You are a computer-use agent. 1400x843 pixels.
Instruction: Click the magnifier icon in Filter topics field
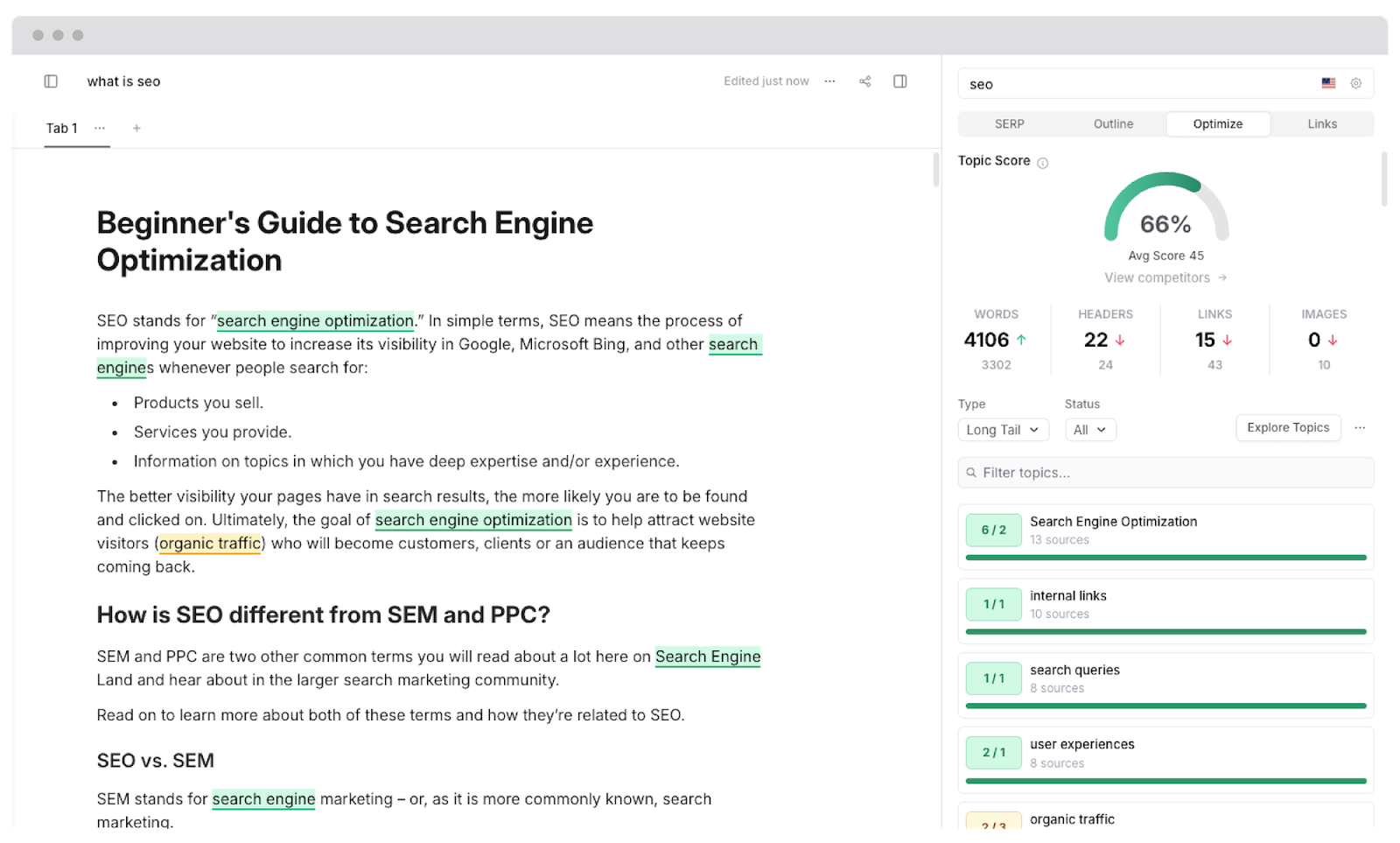tap(971, 473)
